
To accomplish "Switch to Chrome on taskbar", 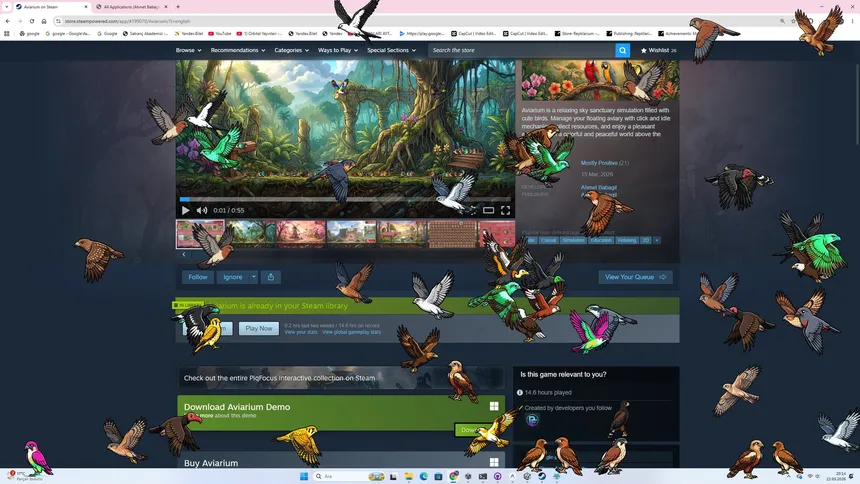I will [x=454, y=476].
